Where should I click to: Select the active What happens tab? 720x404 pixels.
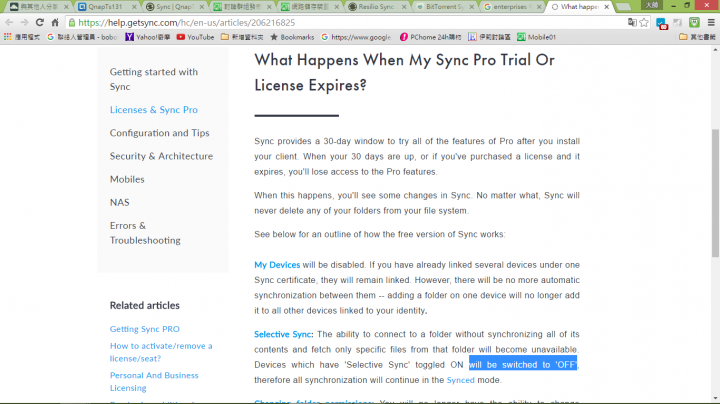point(579,7)
